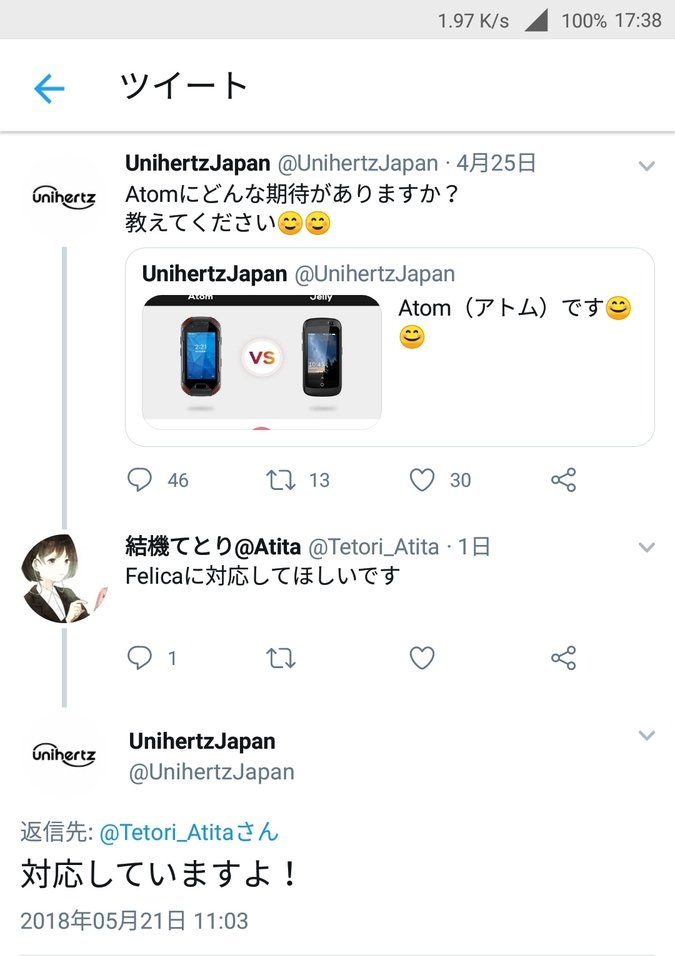Like the Felica request tweet

(422, 658)
